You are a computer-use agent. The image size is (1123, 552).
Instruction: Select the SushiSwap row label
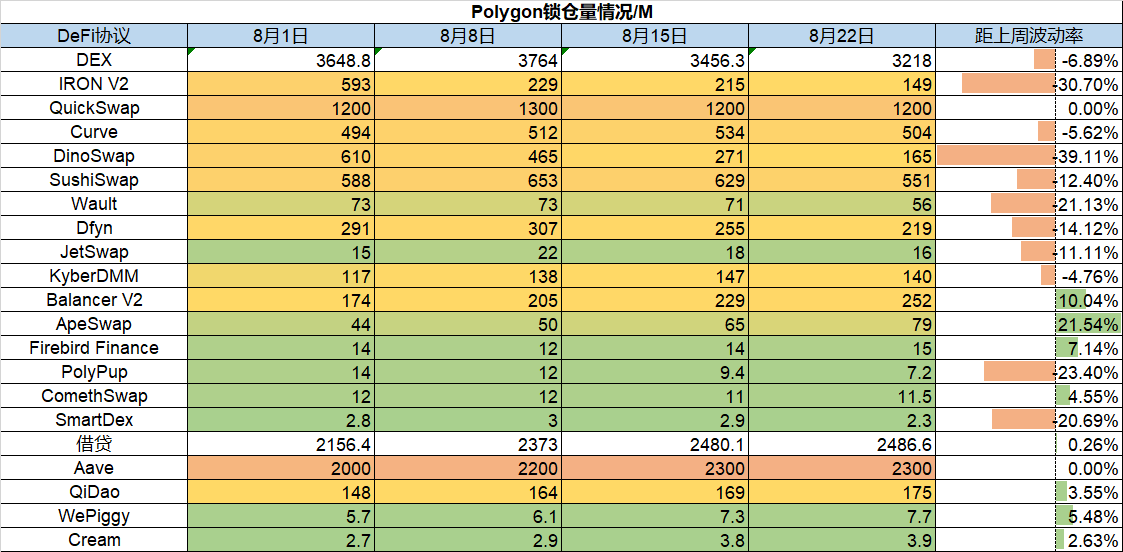click(94, 180)
